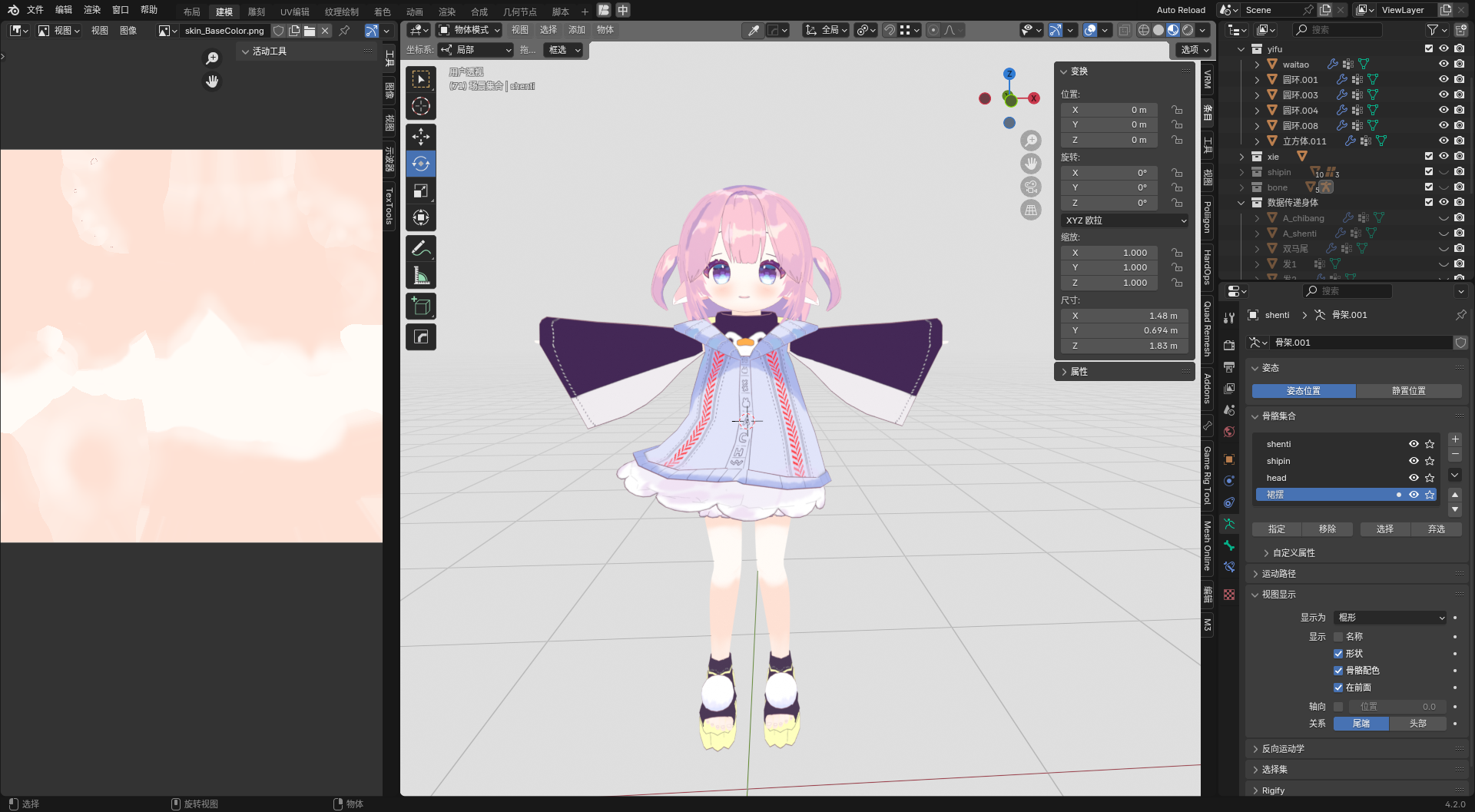
Task: Select the Scale tool icon
Action: pos(420,191)
